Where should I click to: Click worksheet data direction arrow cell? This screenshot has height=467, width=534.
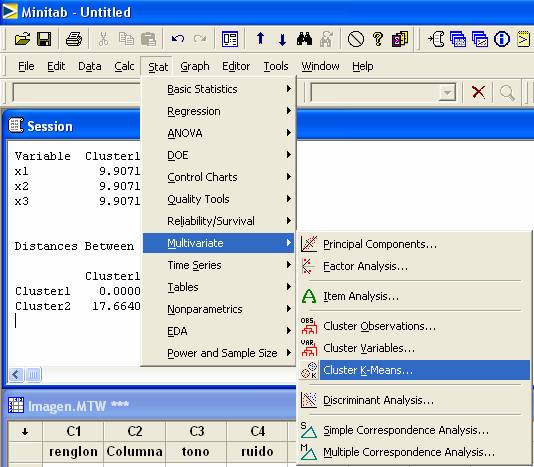(x=25, y=432)
